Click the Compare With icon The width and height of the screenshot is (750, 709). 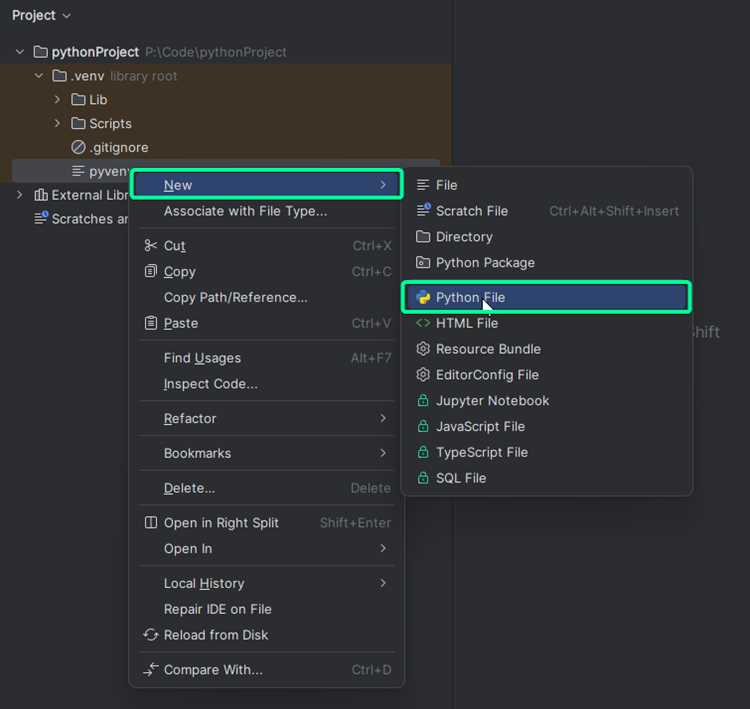151,670
